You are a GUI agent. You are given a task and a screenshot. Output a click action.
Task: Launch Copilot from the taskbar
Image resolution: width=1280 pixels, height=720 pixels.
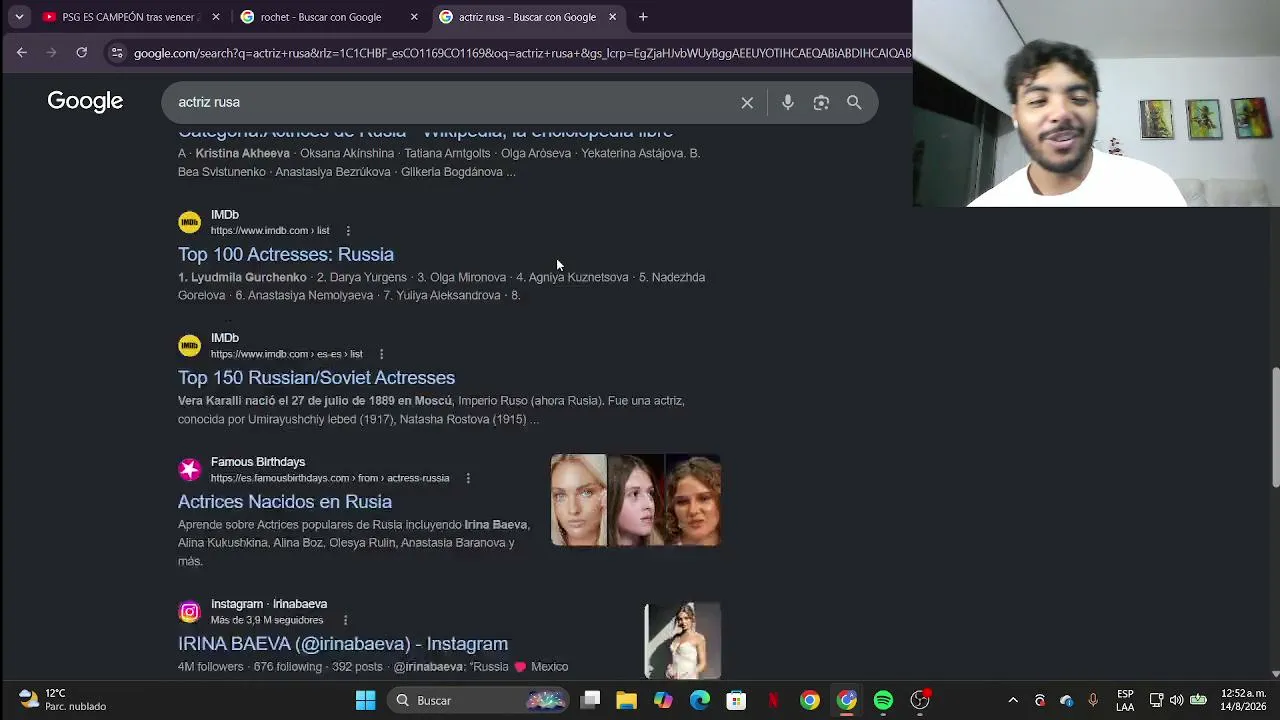pos(663,700)
